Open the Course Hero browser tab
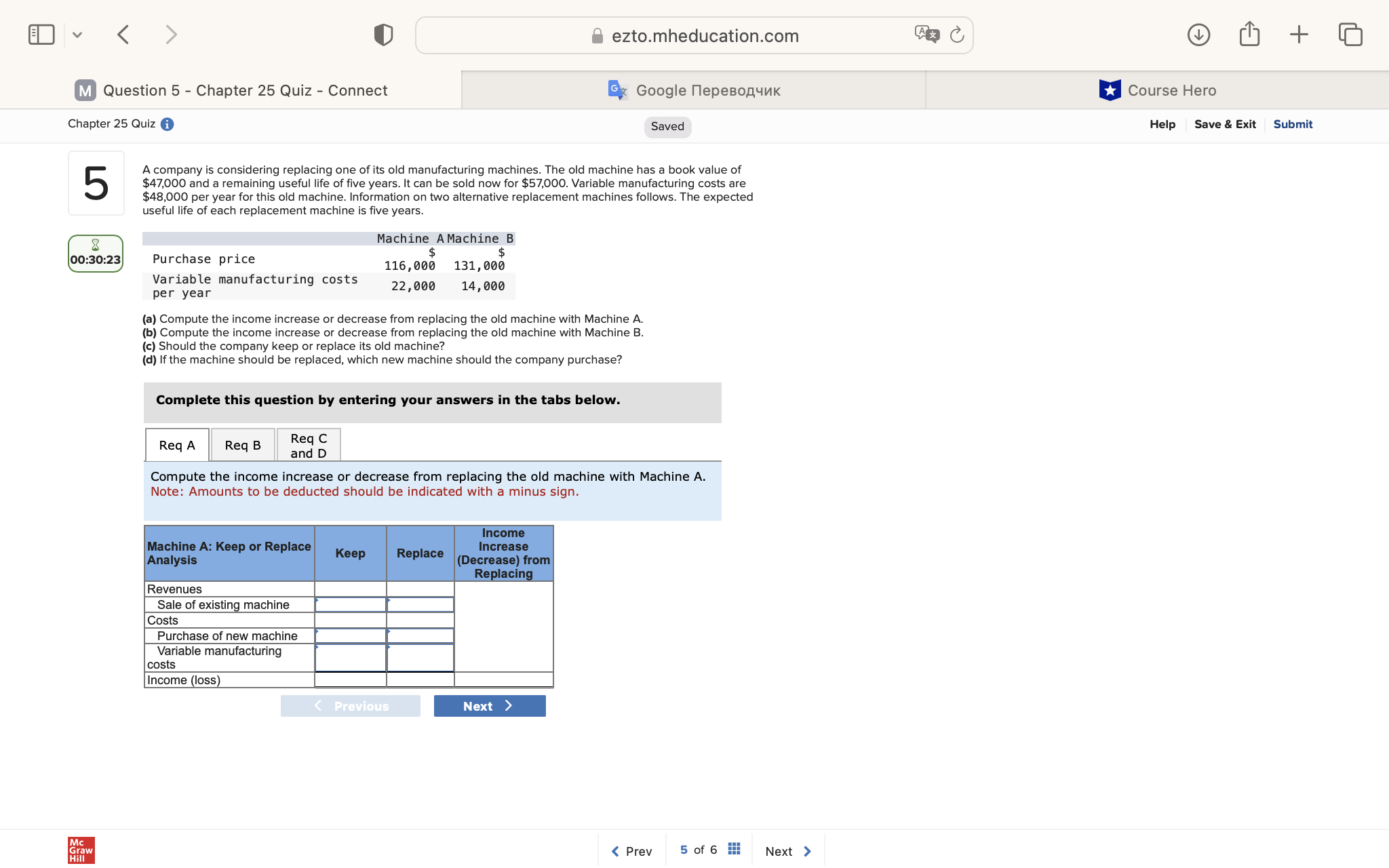 click(x=1157, y=90)
